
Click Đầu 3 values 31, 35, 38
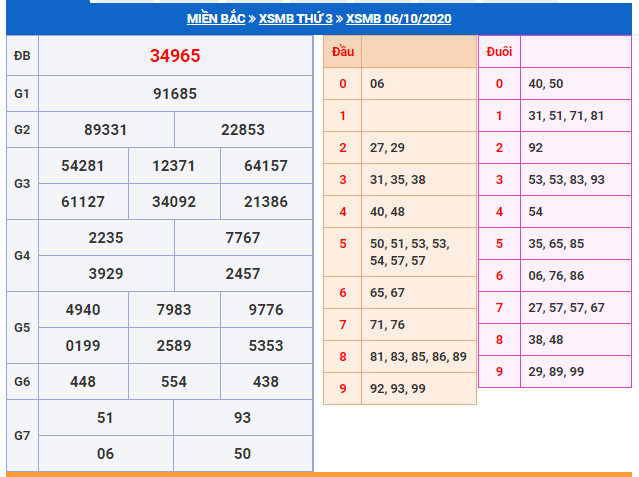[398, 180]
